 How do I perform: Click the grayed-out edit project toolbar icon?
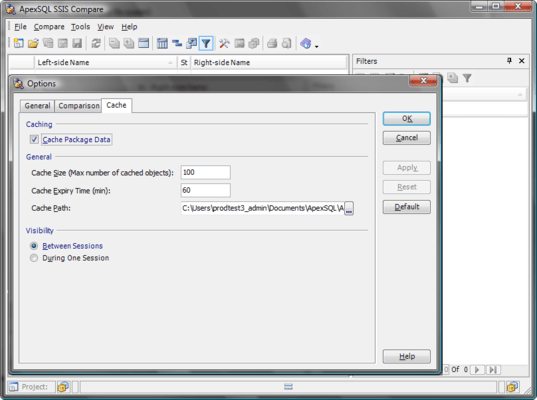point(63,43)
